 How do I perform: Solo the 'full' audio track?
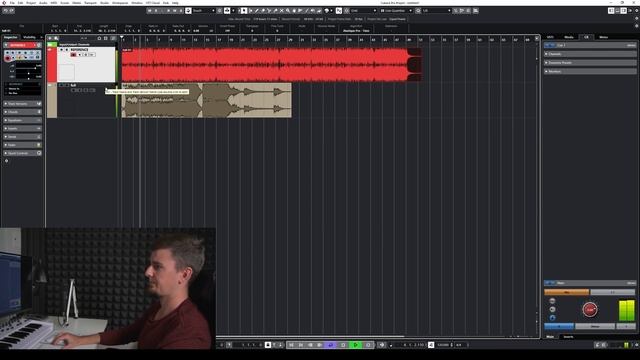tap(67, 85)
